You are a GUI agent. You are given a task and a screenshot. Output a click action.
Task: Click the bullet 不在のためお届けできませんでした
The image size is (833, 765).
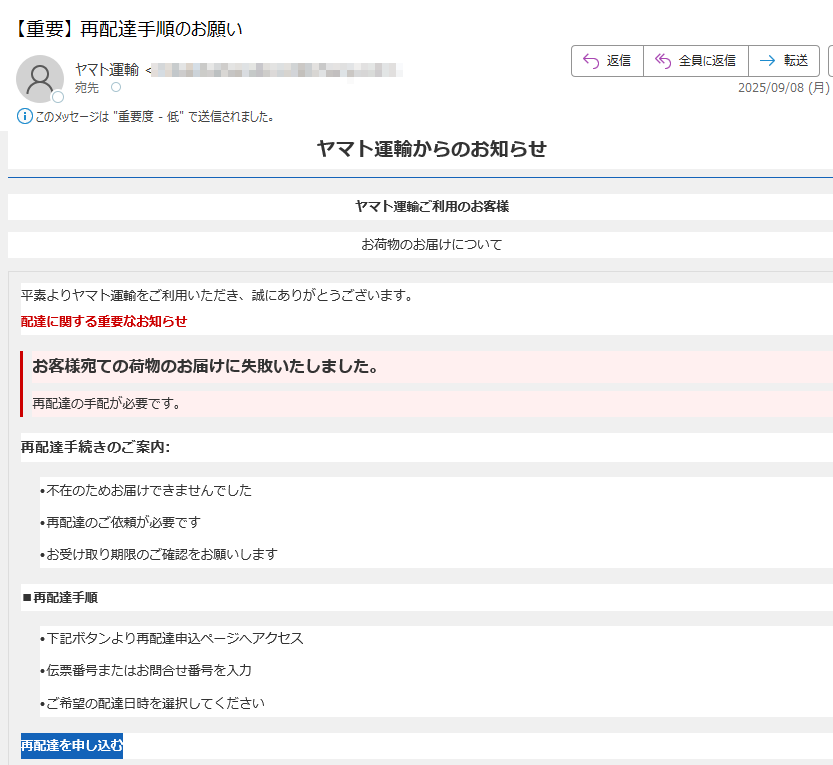(146, 490)
